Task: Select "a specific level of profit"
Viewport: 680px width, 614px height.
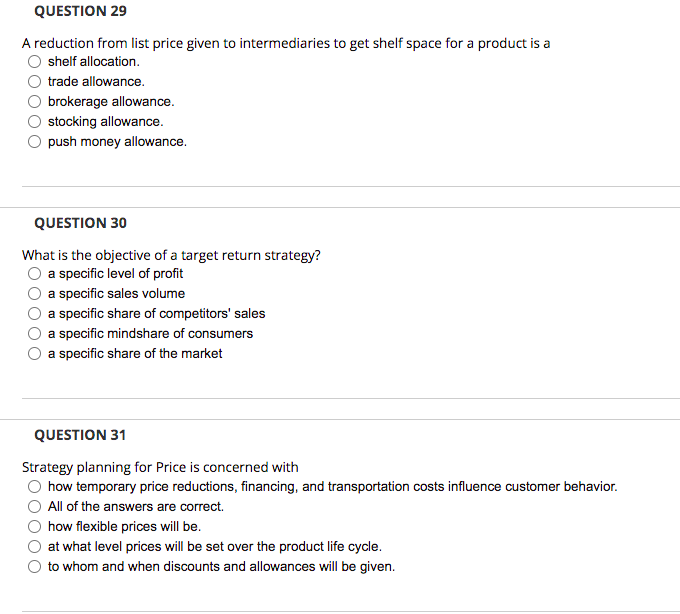Action: (35, 274)
